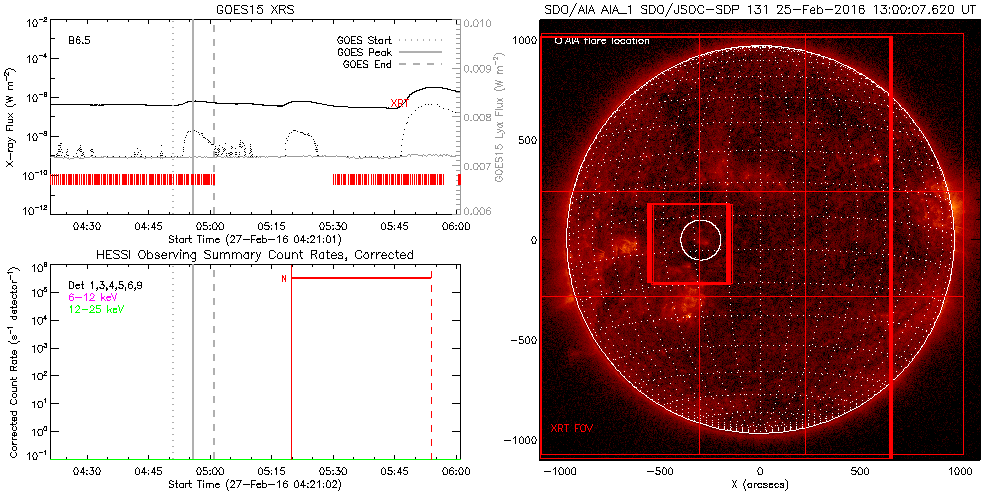Click the SDO/AIA image title text
Image resolution: width=1000 pixels, height=500 pixels.
(x=760, y=9)
